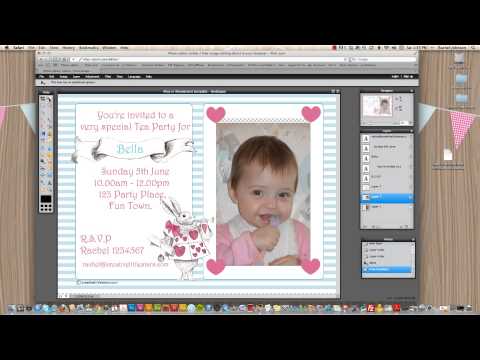The height and width of the screenshot is (360, 480).
Task: Select the Bella text layer row
Action: (387, 157)
